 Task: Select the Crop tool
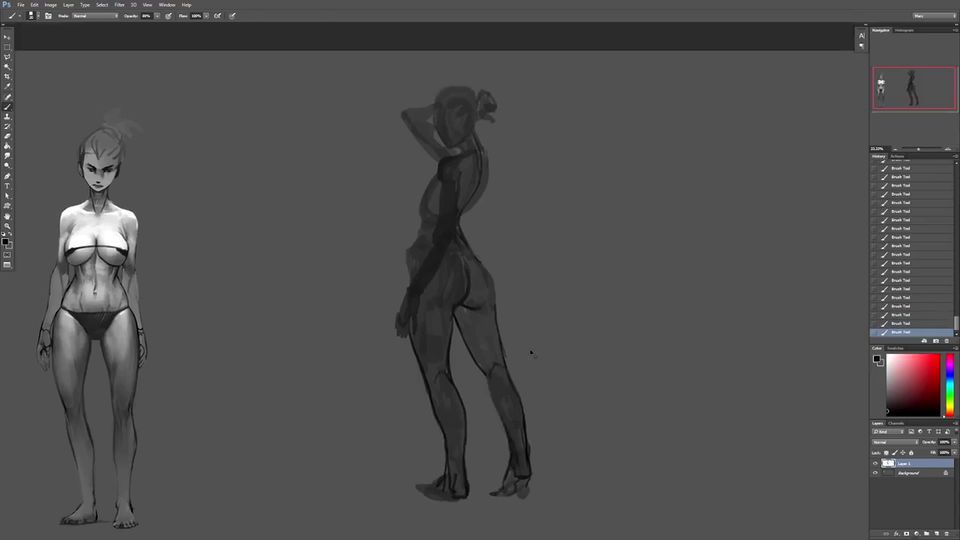click(x=7, y=77)
